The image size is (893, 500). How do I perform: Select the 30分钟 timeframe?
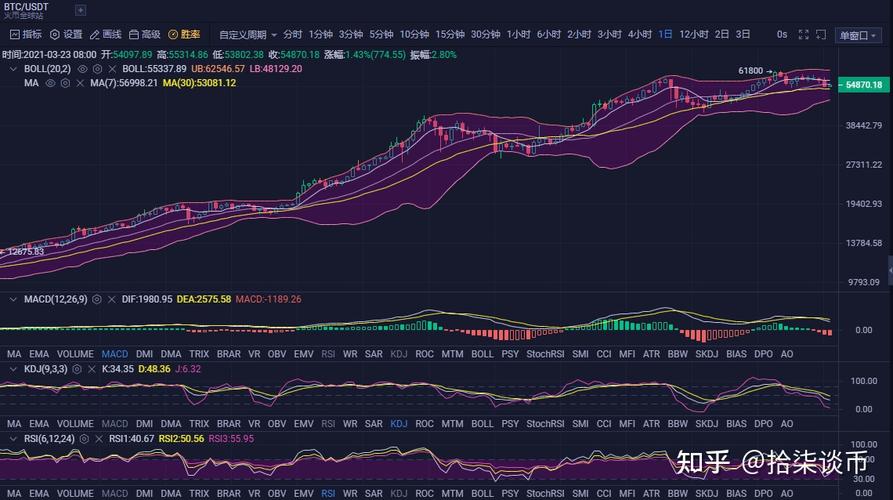[485, 35]
